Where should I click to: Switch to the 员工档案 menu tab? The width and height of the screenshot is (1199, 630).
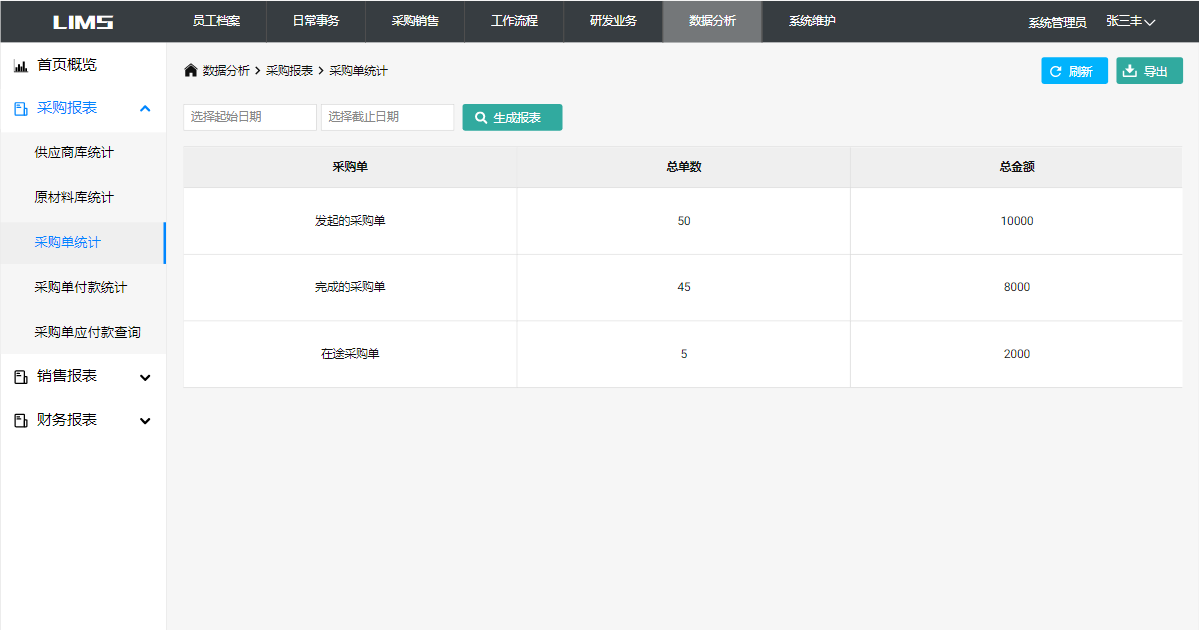coord(216,21)
